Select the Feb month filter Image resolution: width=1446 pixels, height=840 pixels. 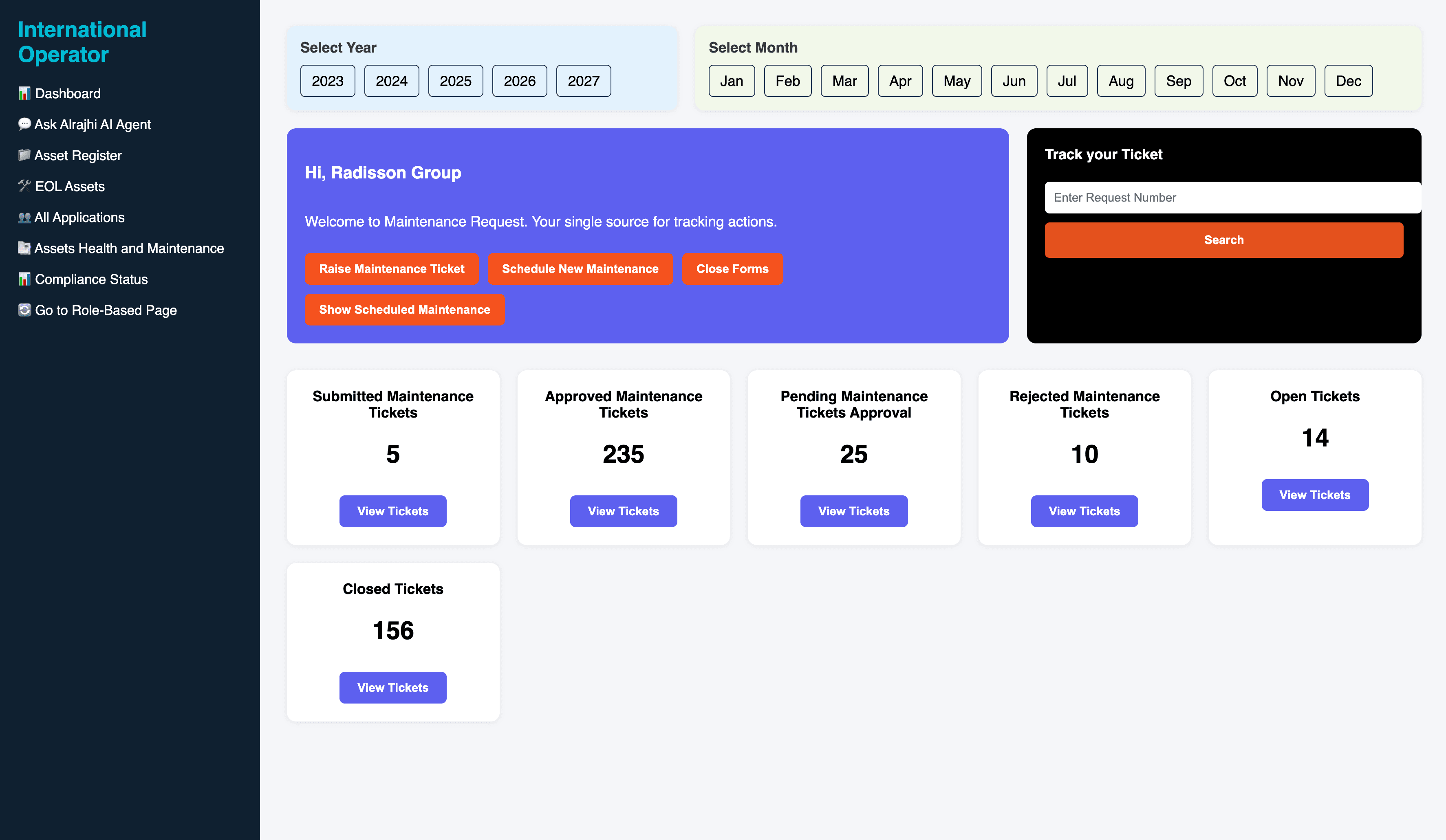point(788,81)
